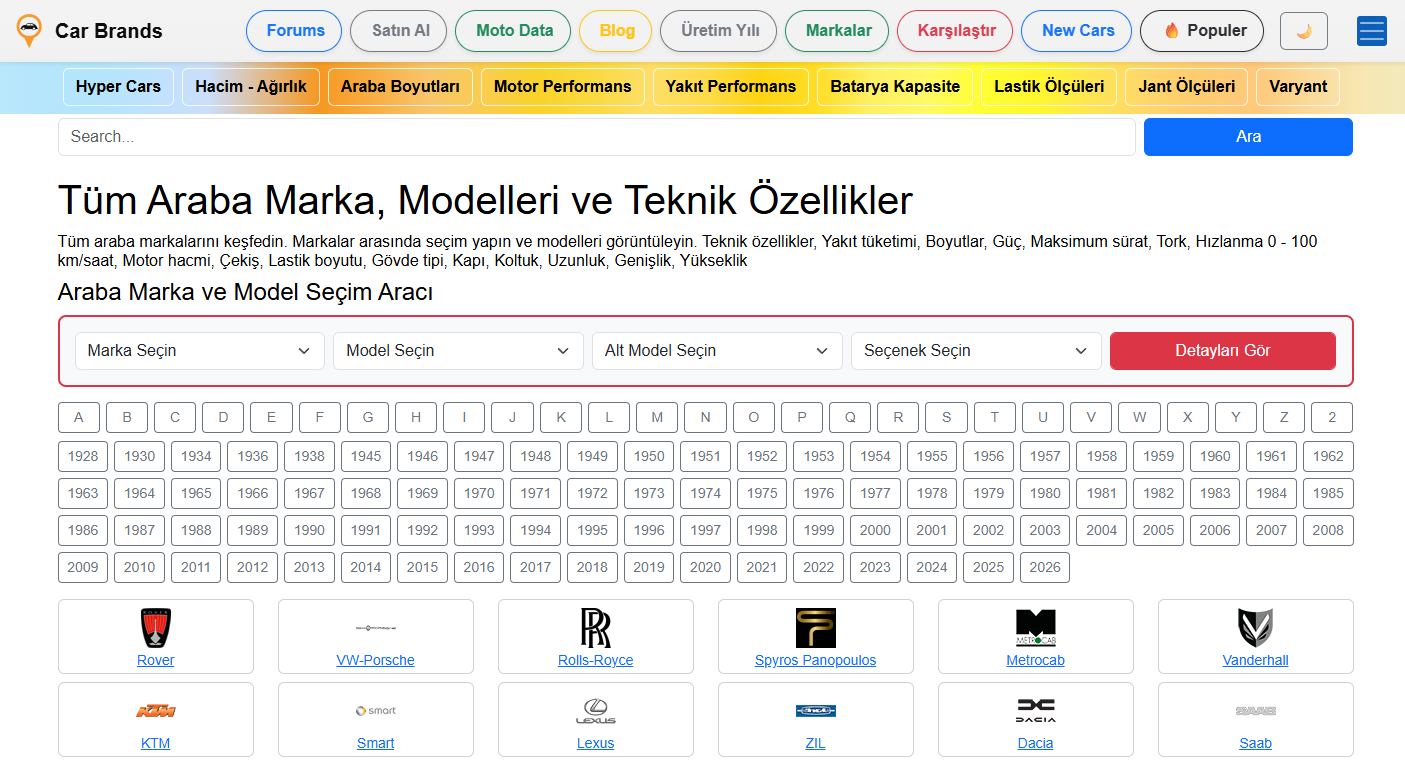Select the year 1999 button

point(818,530)
